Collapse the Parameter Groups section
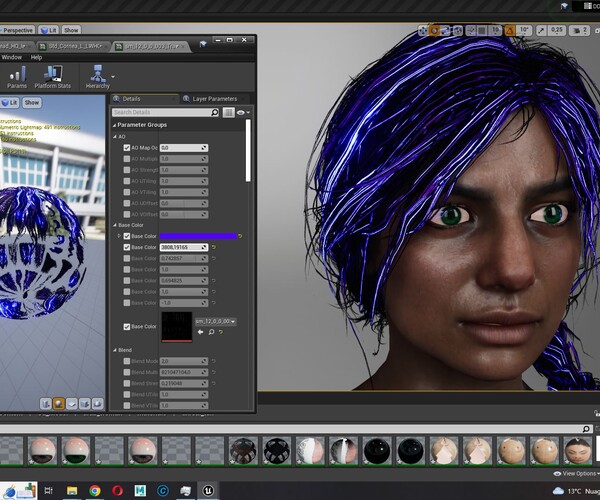Image resolution: width=600 pixels, height=500 pixels. (x=114, y=125)
